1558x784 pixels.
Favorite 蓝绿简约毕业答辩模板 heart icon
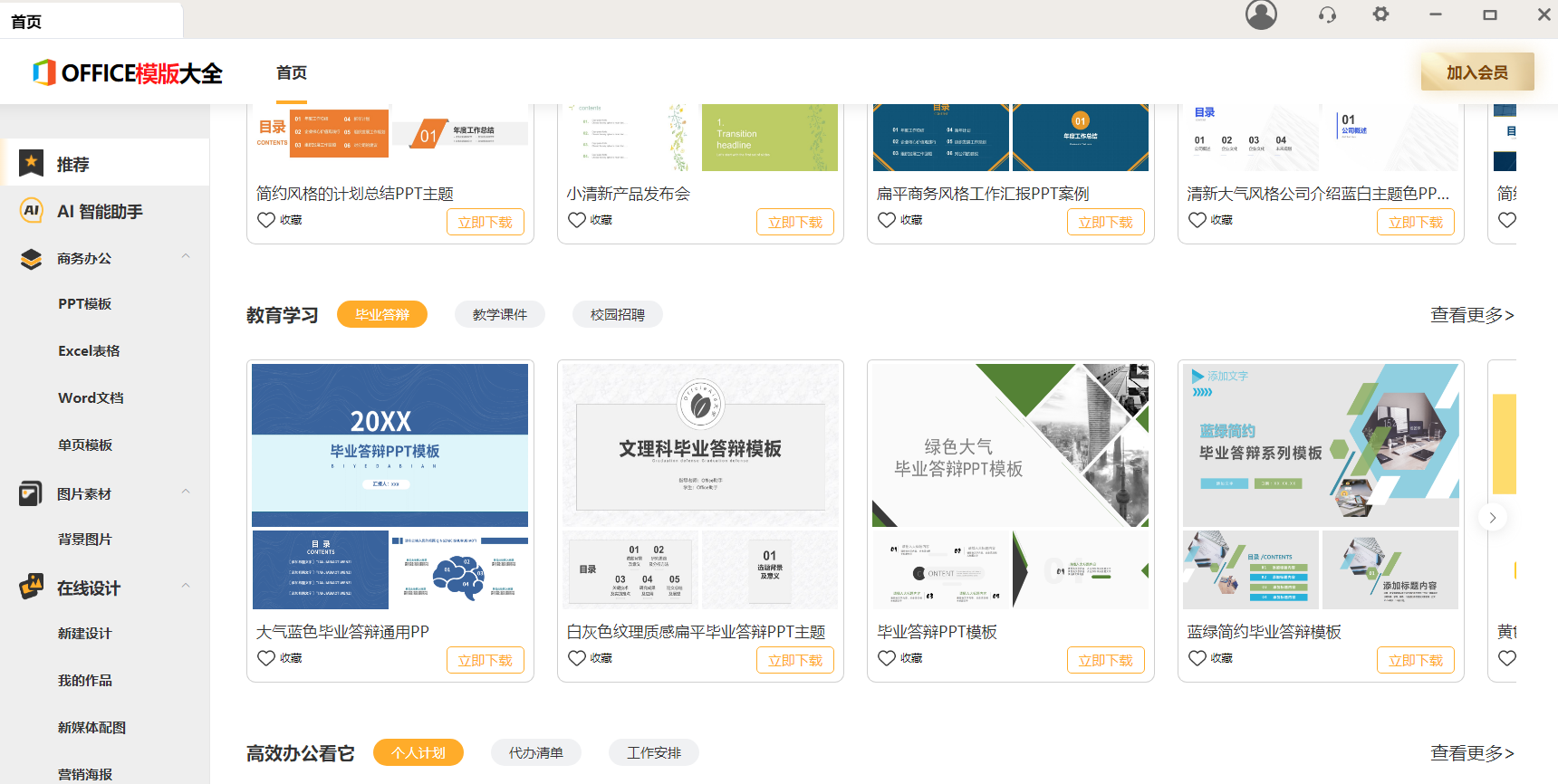1197,658
